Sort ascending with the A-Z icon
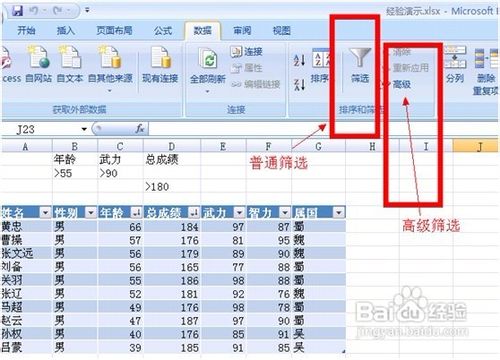 point(299,60)
